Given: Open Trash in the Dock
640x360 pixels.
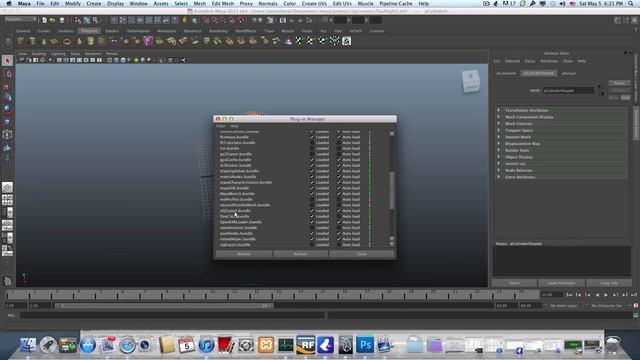Looking at the screenshot, I should [x=613, y=345].
